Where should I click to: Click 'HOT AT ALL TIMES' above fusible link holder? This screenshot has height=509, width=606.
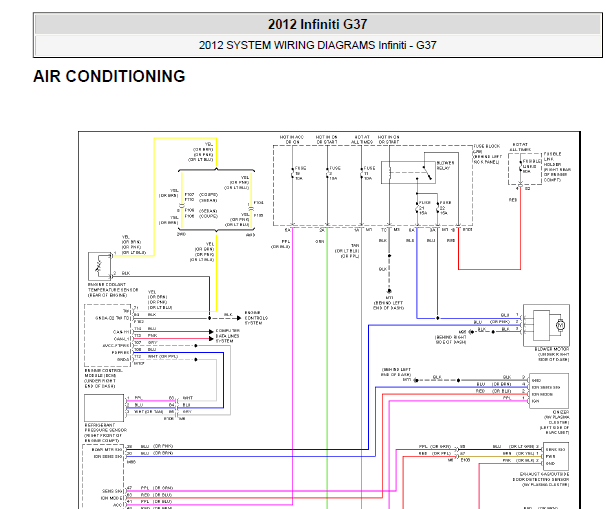click(x=520, y=147)
